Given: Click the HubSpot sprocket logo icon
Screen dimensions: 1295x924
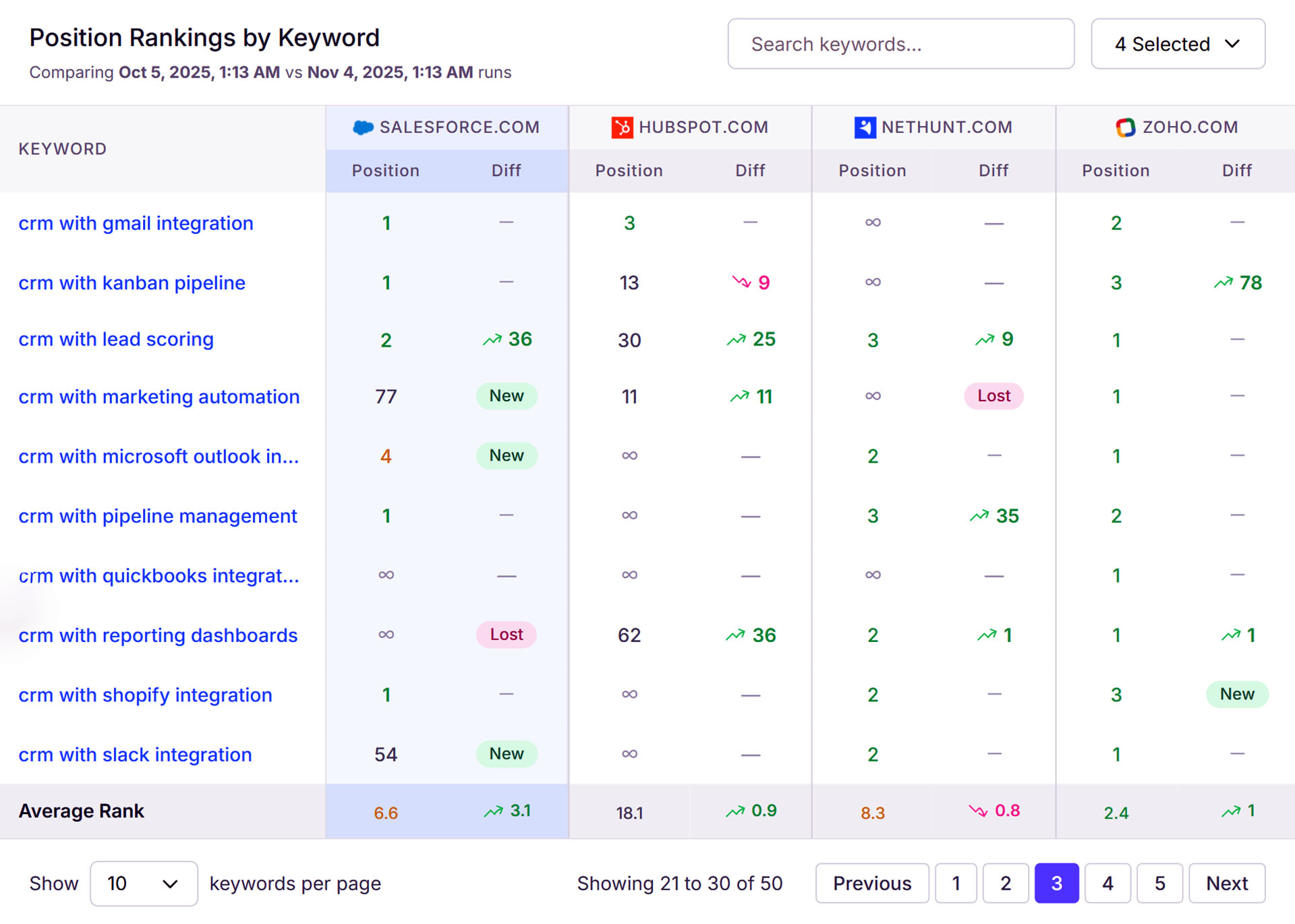Looking at the screenshot, I should 623,127.
